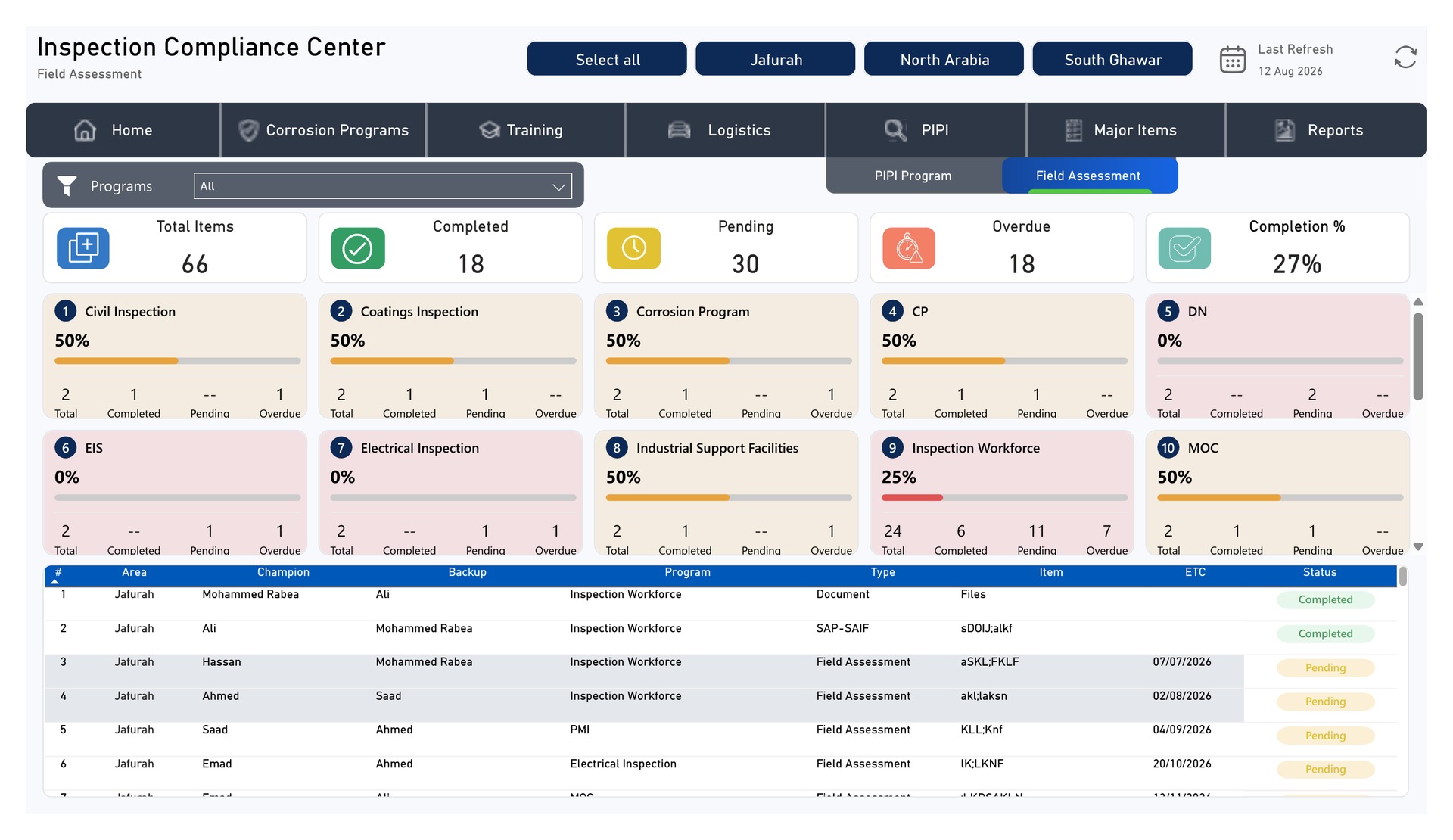Toggle the Select all field filter

click(608, 59)
